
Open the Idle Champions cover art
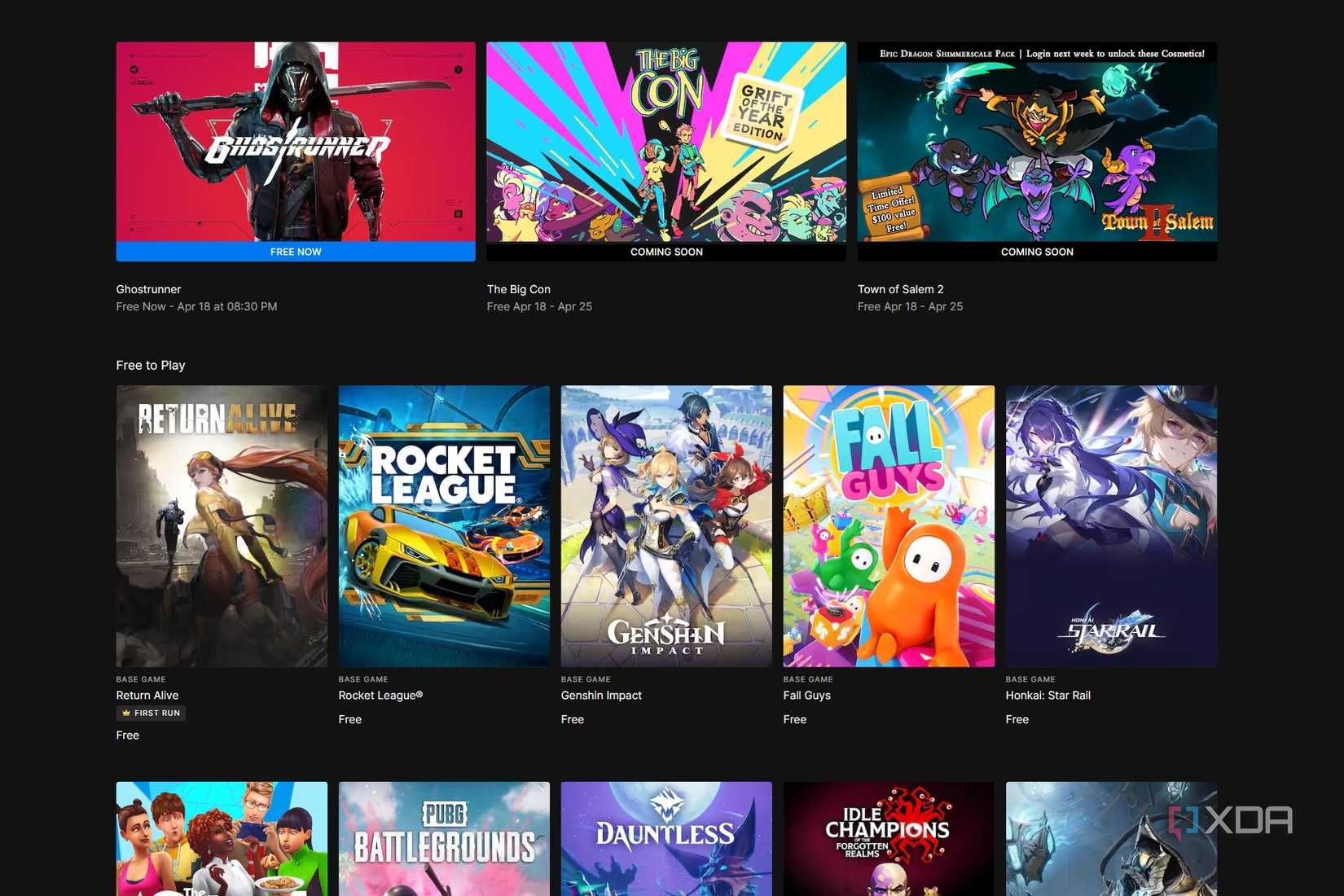(x=889, y=839)
